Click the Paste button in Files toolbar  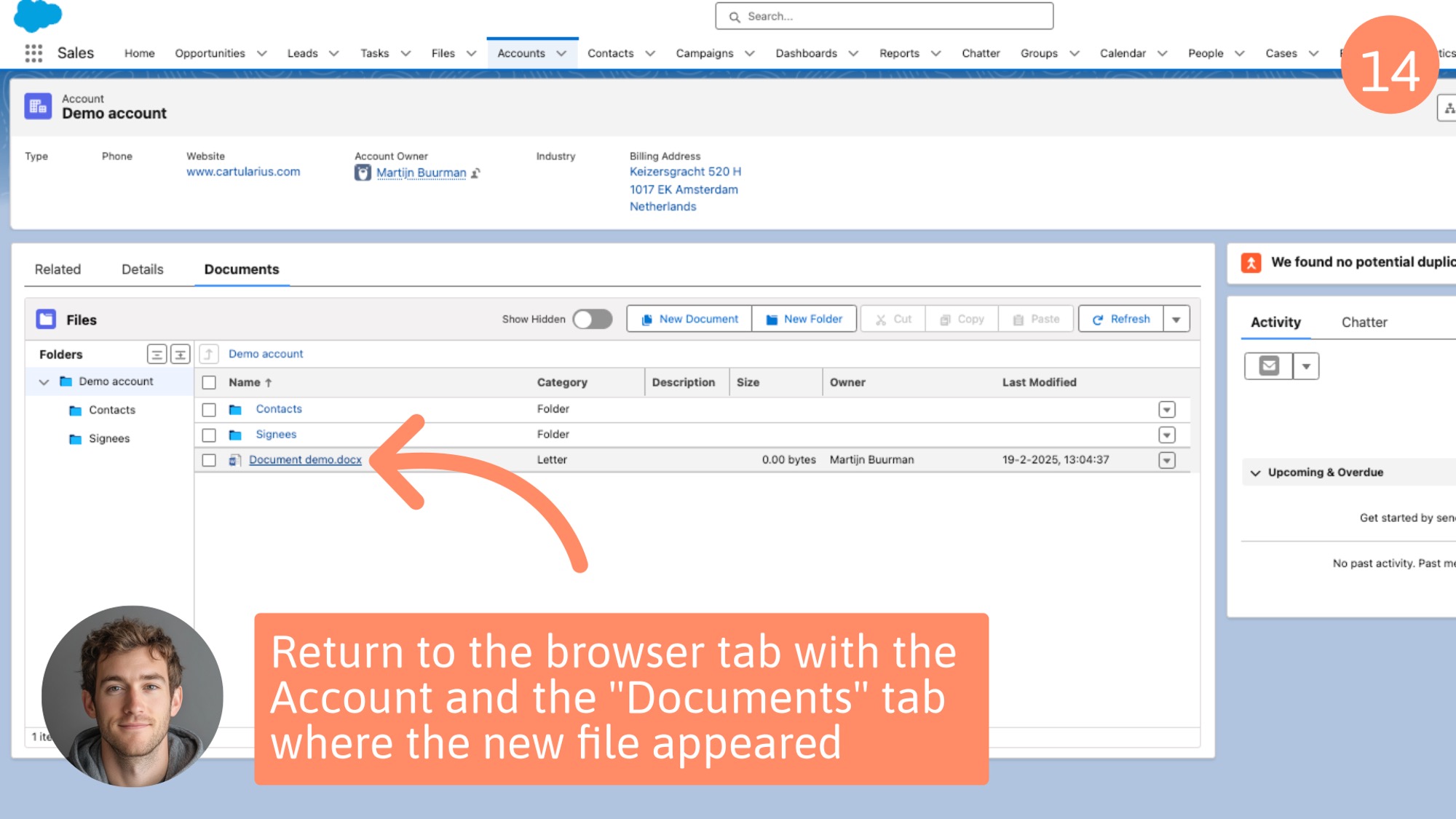1035,319
